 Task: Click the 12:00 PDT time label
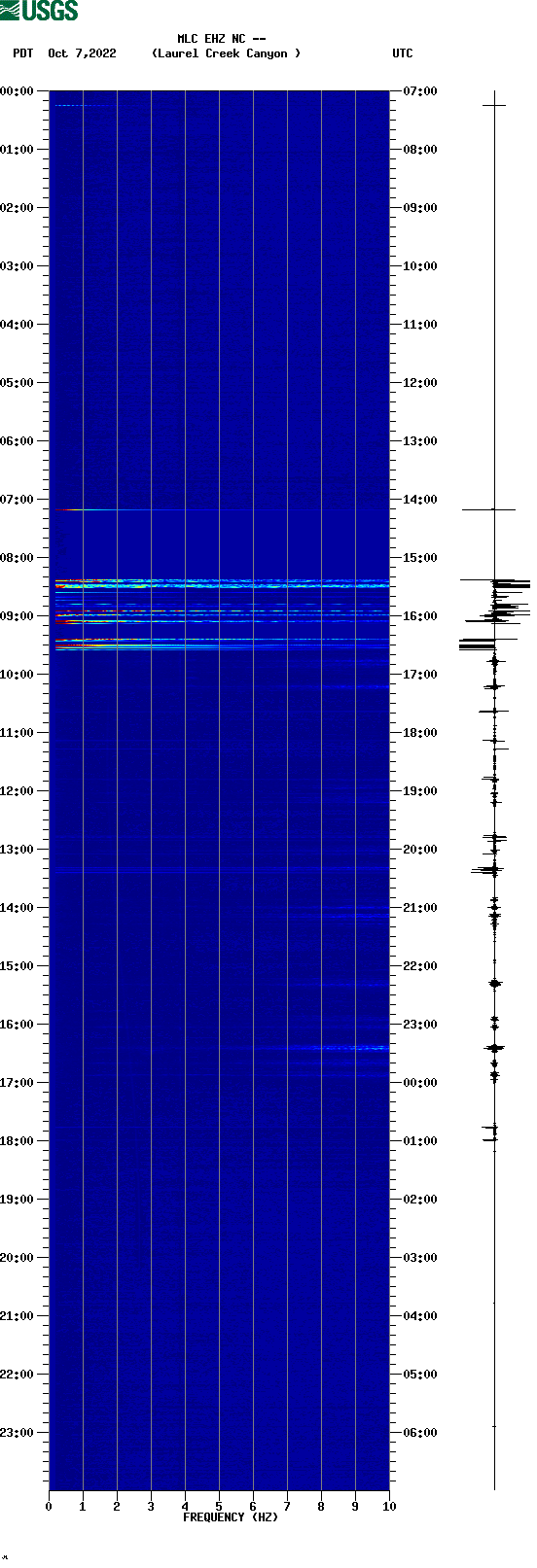(18, 791)
